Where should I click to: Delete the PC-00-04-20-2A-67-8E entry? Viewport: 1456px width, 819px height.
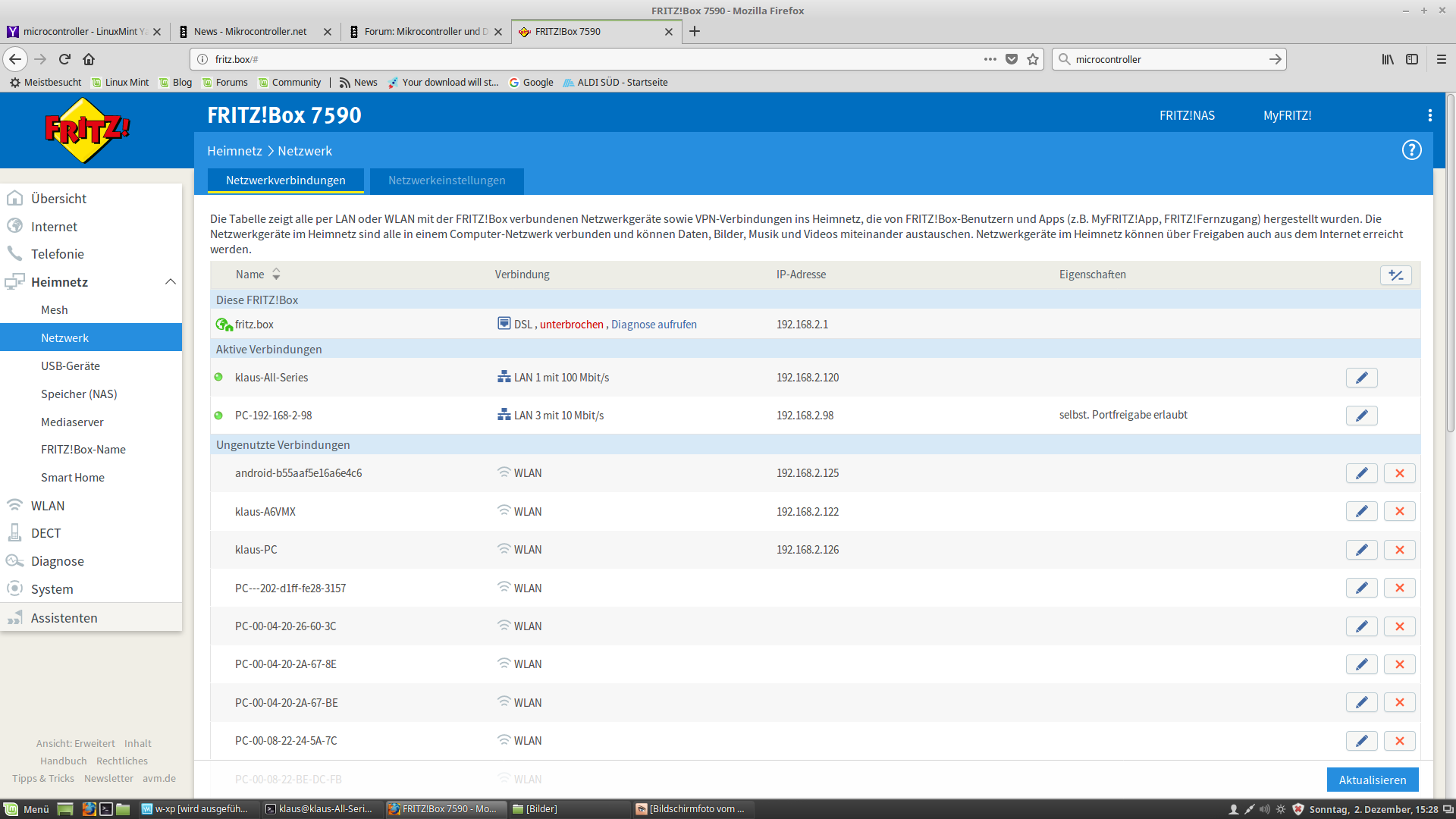pos(1399,664)
